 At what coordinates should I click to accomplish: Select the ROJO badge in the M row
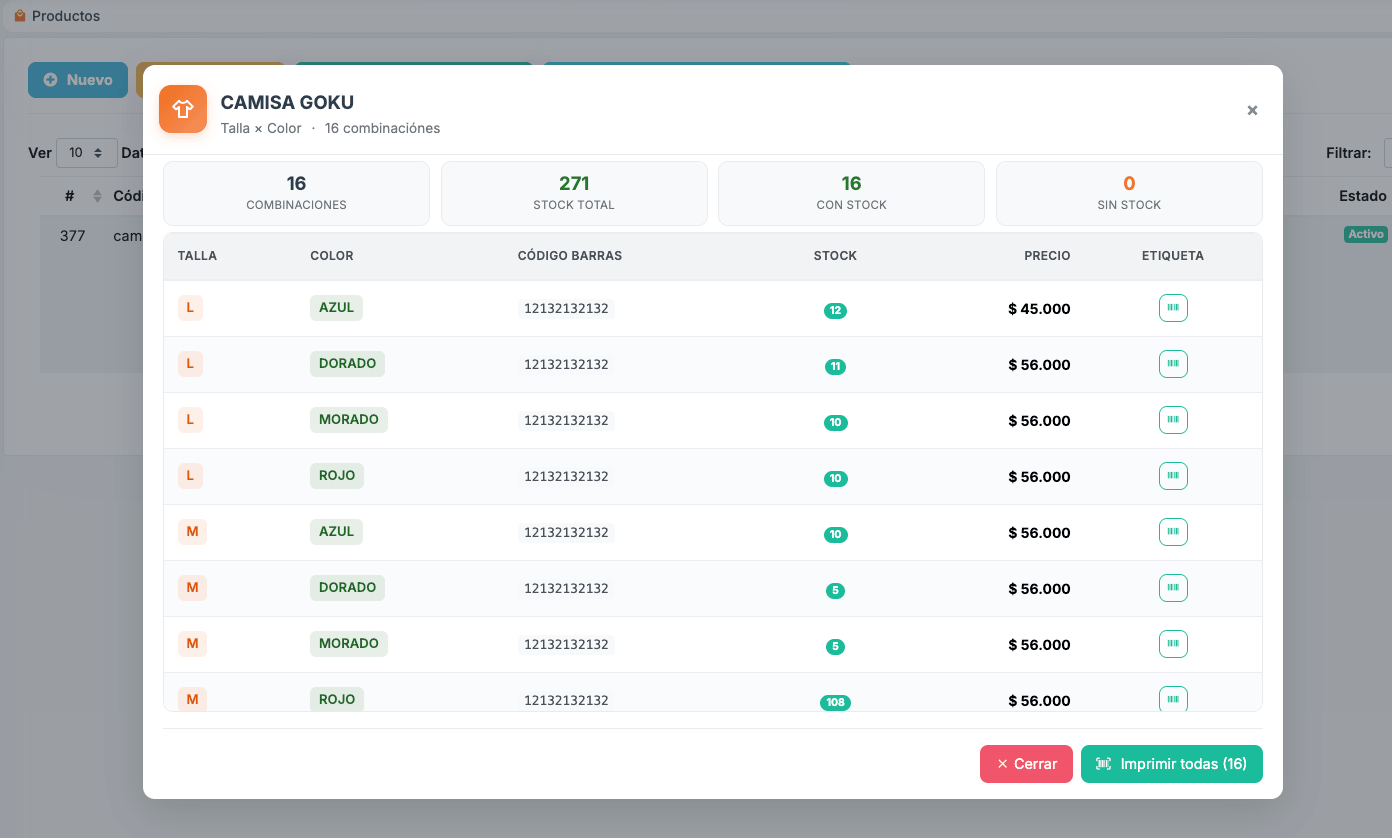tap(337, 699)
